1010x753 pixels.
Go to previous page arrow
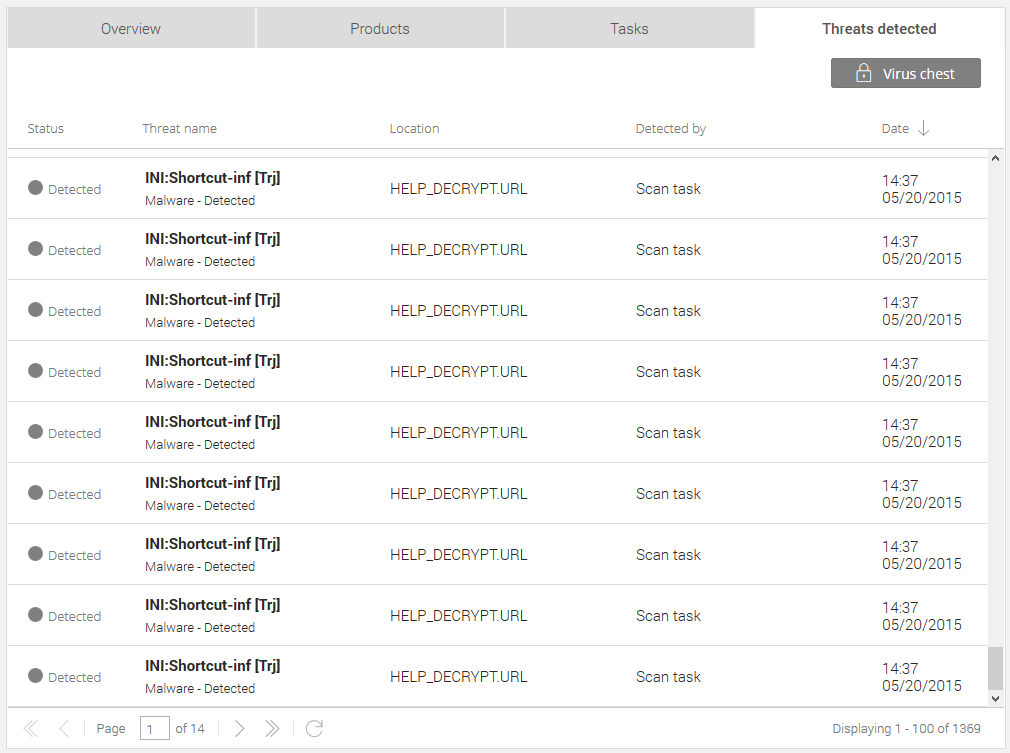pyautogui.click(x=64, y=729)
